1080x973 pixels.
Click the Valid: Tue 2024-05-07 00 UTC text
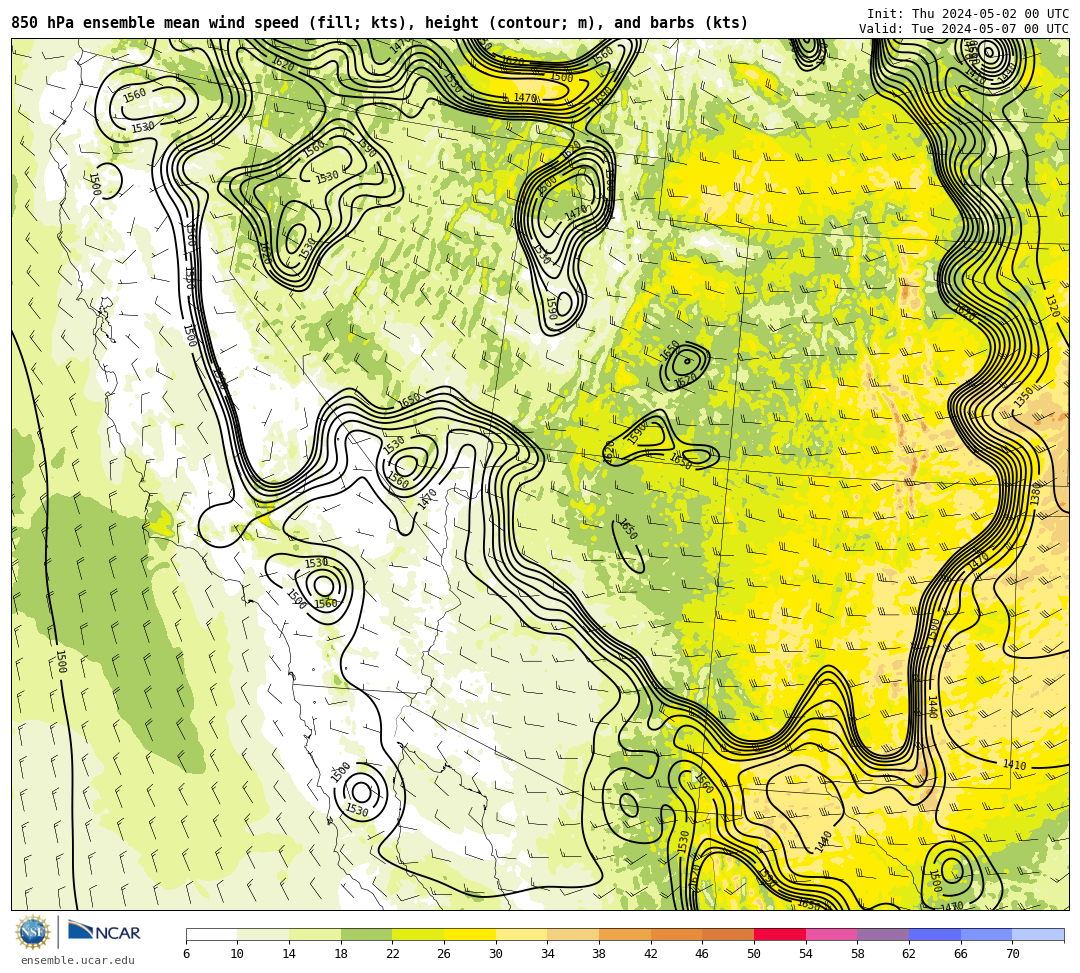[964, 29]
